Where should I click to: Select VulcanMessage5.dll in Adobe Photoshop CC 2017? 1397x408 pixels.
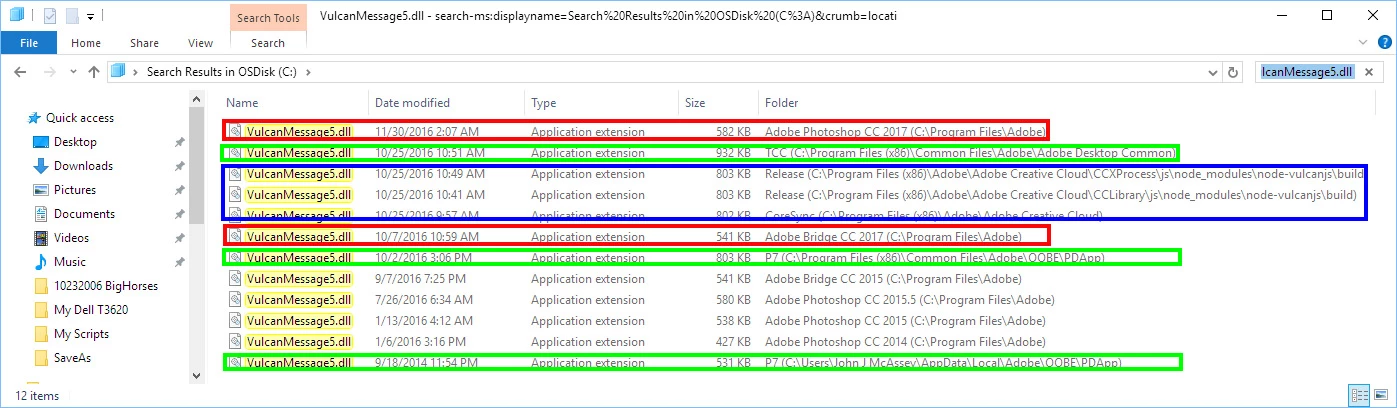point(299,131)
